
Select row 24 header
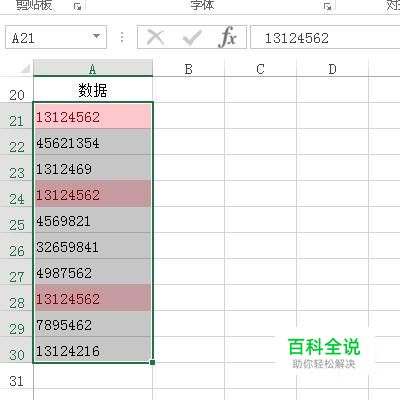tap(16, 194)
